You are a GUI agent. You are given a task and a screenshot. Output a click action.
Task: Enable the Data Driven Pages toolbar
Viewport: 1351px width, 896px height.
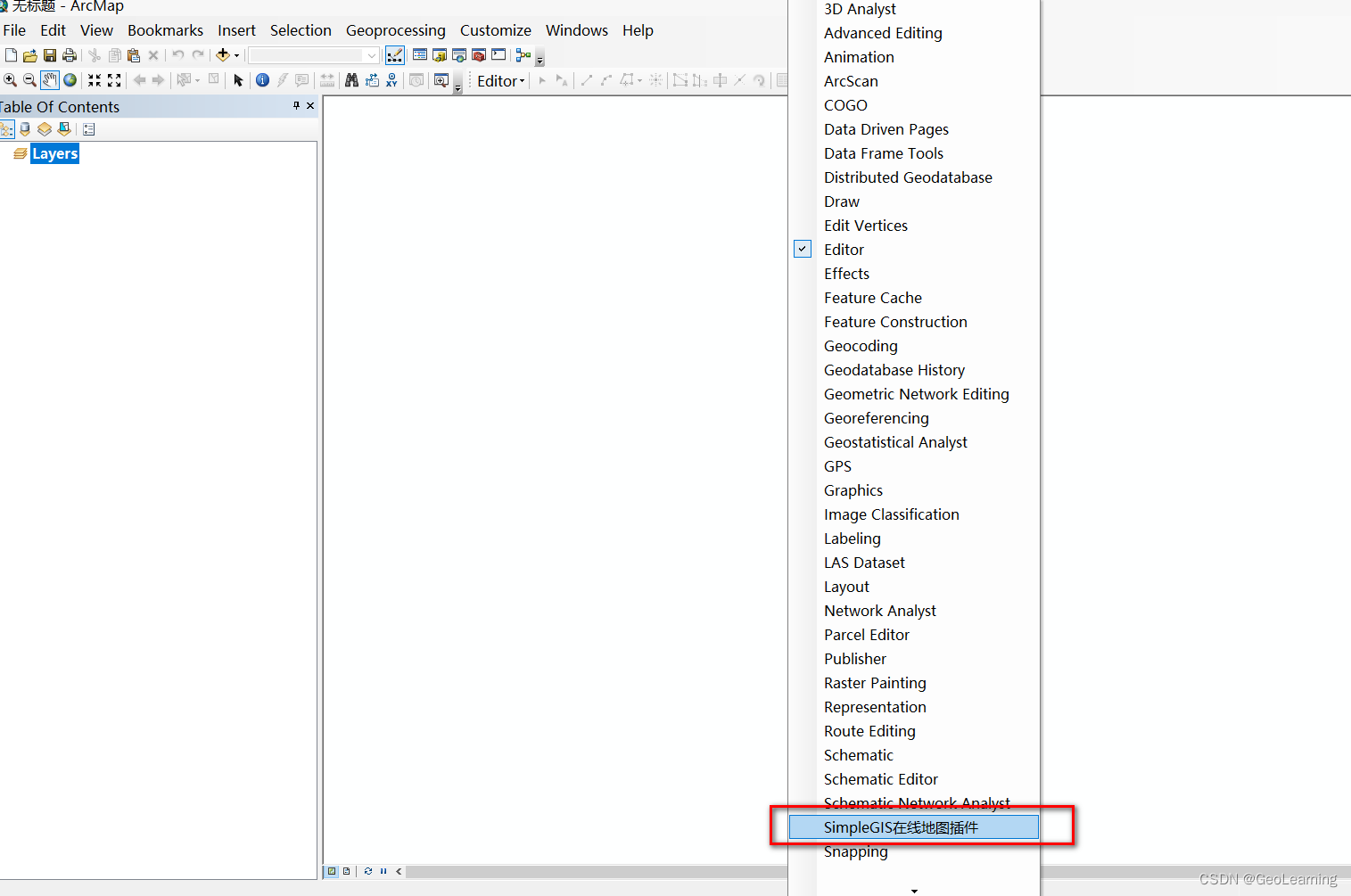click(914, 129)
